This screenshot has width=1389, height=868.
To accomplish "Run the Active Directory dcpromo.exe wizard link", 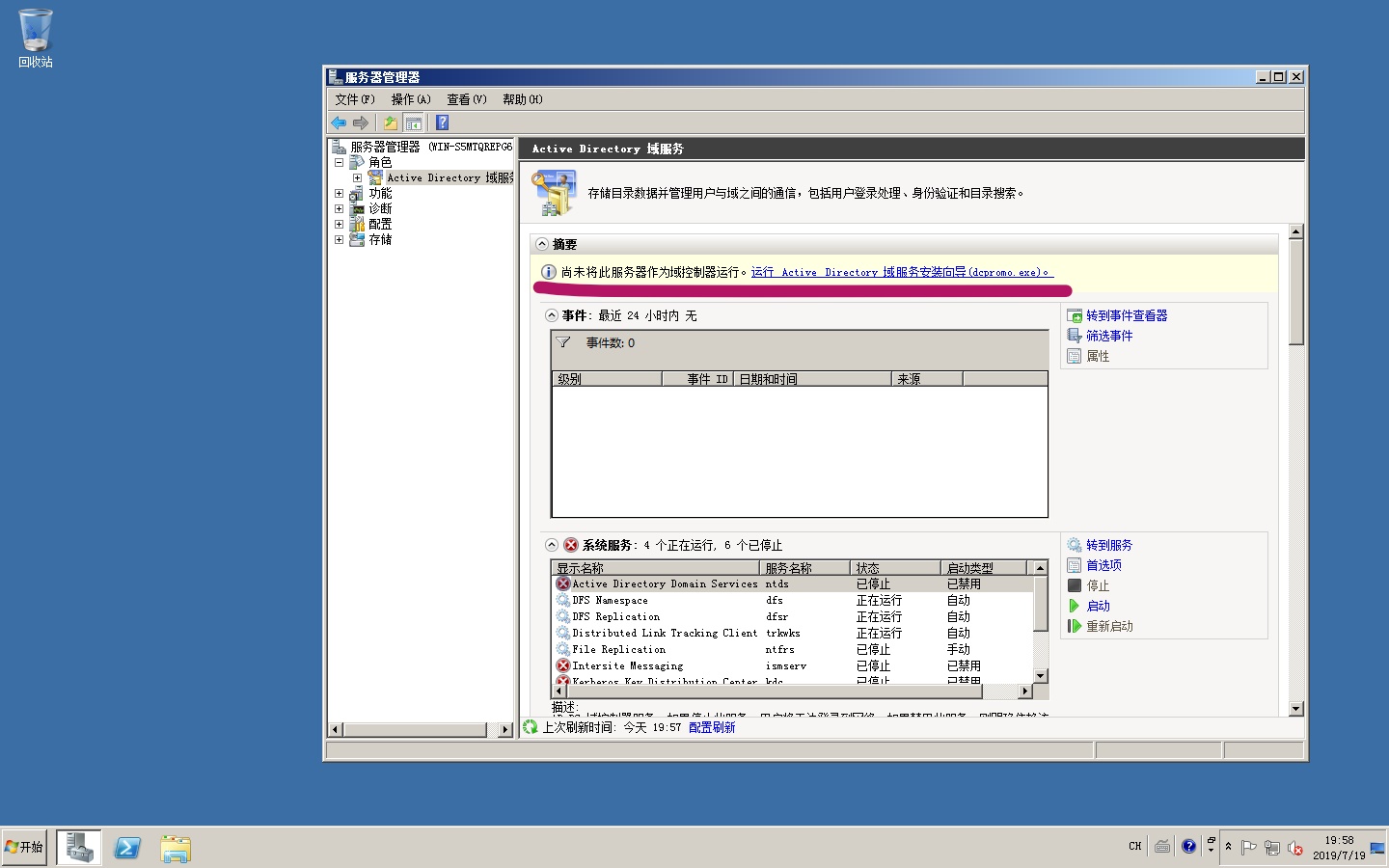I will tap(901, 273).
